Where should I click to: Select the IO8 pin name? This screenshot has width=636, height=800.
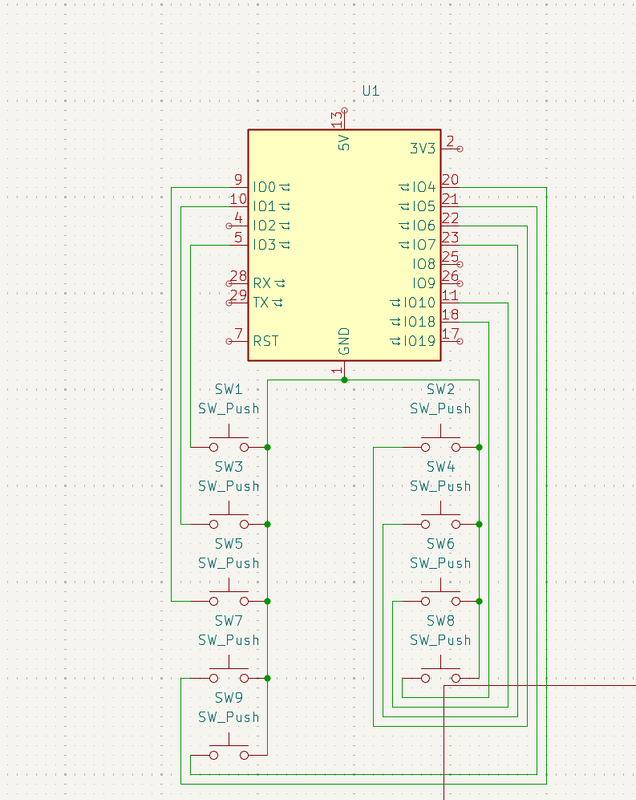click(424, 264)
